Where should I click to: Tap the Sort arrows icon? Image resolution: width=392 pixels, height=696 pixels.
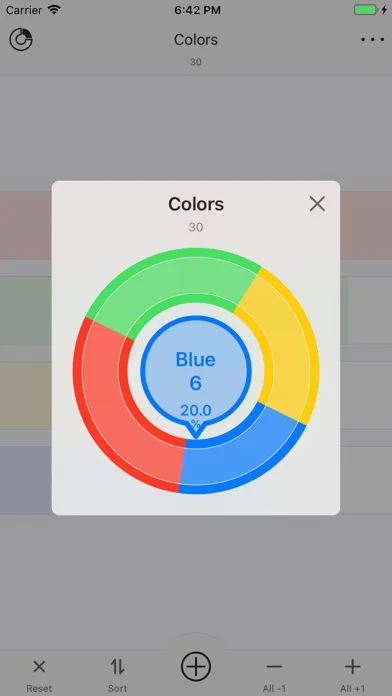pyautogui.click(x=118, y=666)
